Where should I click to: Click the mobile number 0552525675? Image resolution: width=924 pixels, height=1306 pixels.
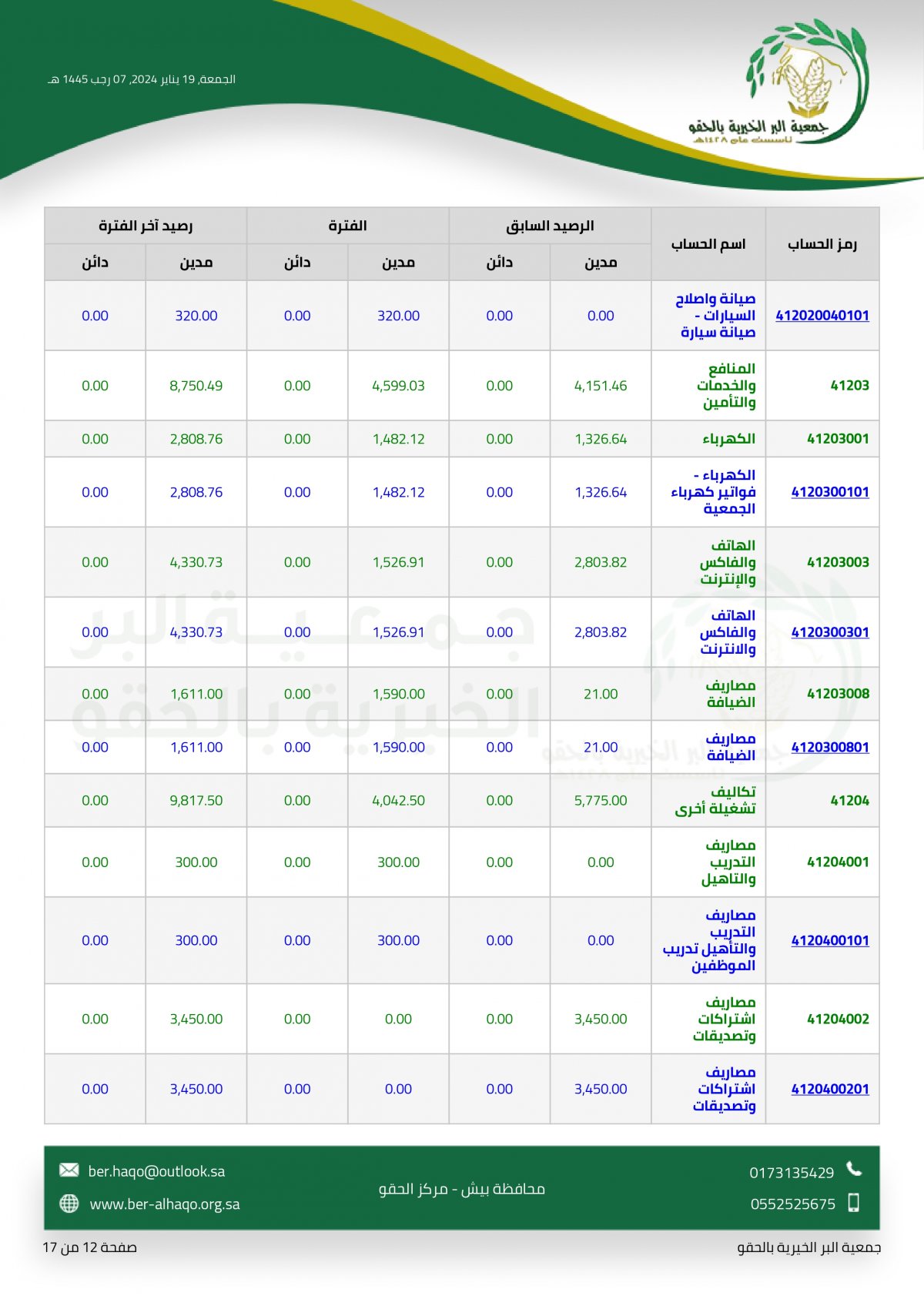click(792, 1204)
